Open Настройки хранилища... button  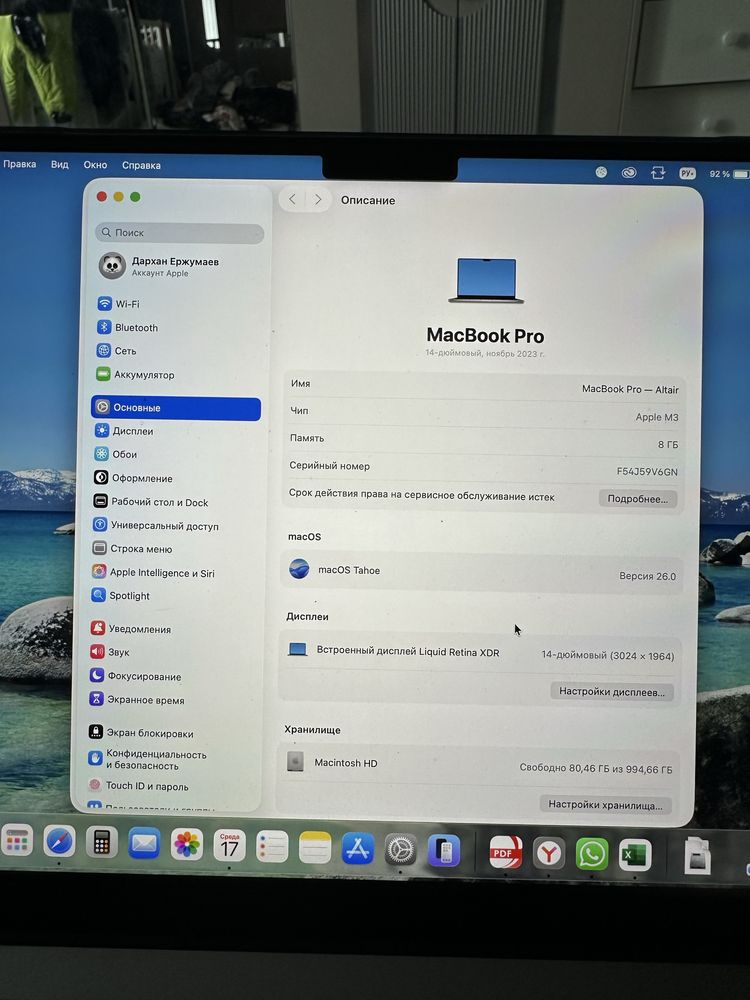tap(605, 805)
